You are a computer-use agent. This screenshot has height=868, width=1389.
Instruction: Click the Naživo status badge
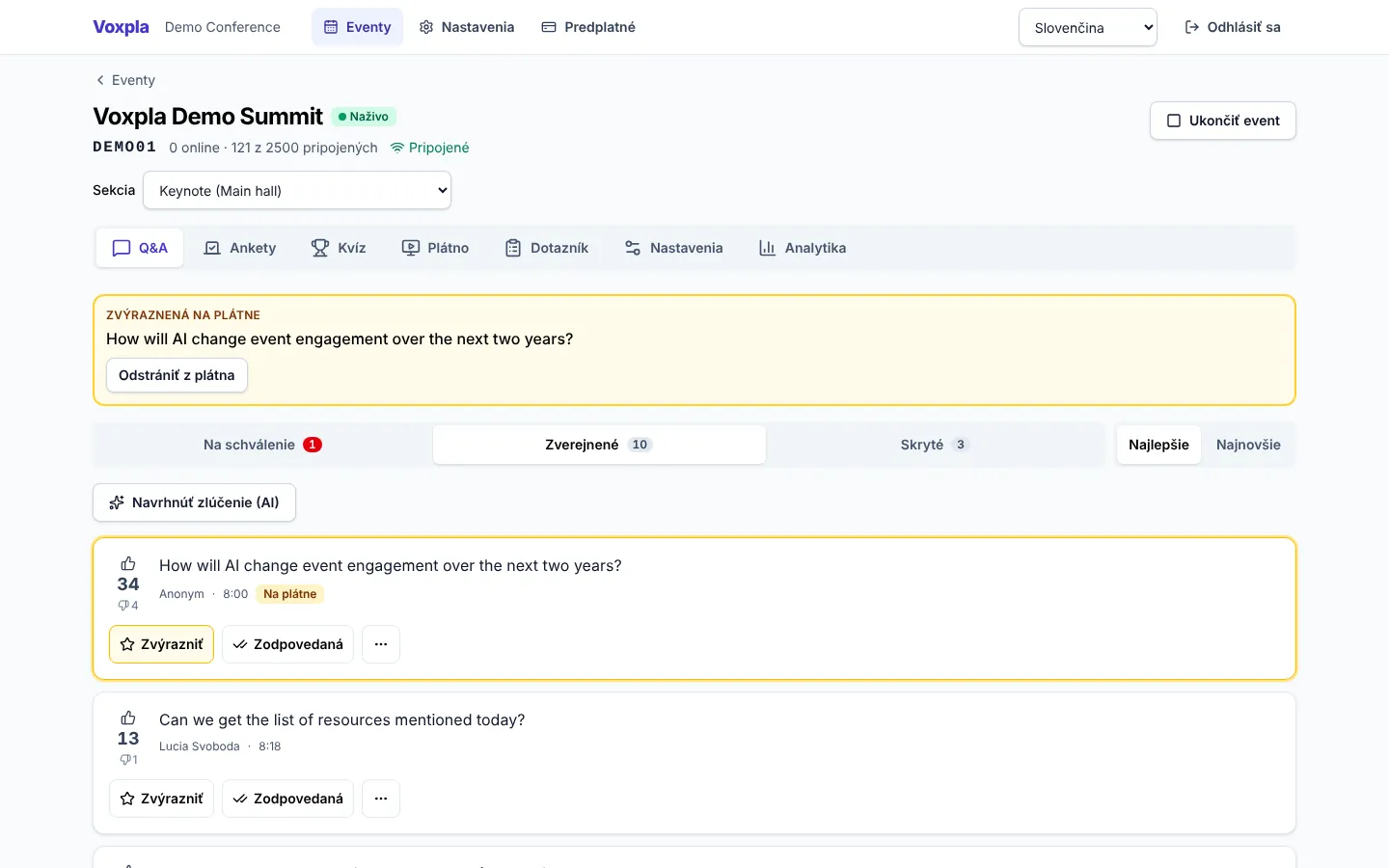pyautogui.click(x=364, y=117)
